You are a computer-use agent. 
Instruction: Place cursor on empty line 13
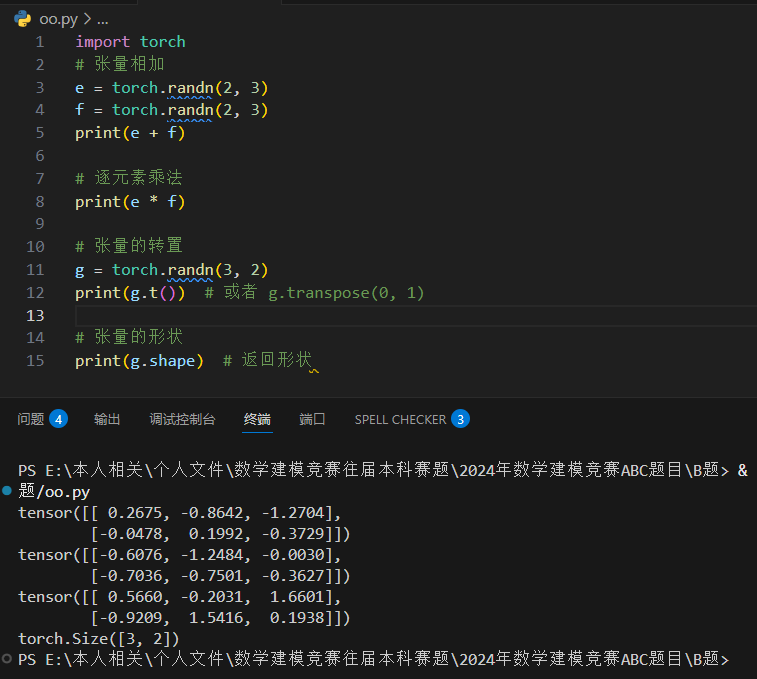click(415, 315)
